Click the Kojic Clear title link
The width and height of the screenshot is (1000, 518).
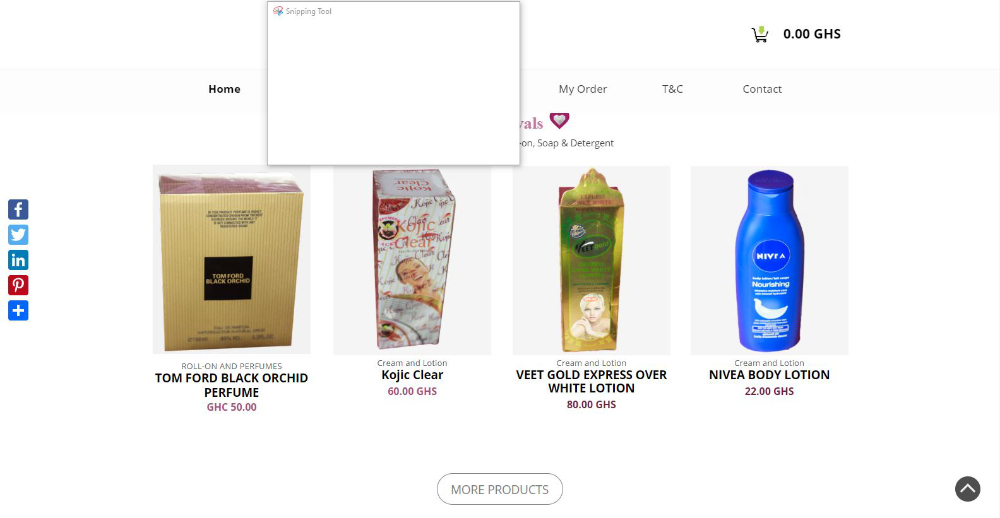click(412, 375)
